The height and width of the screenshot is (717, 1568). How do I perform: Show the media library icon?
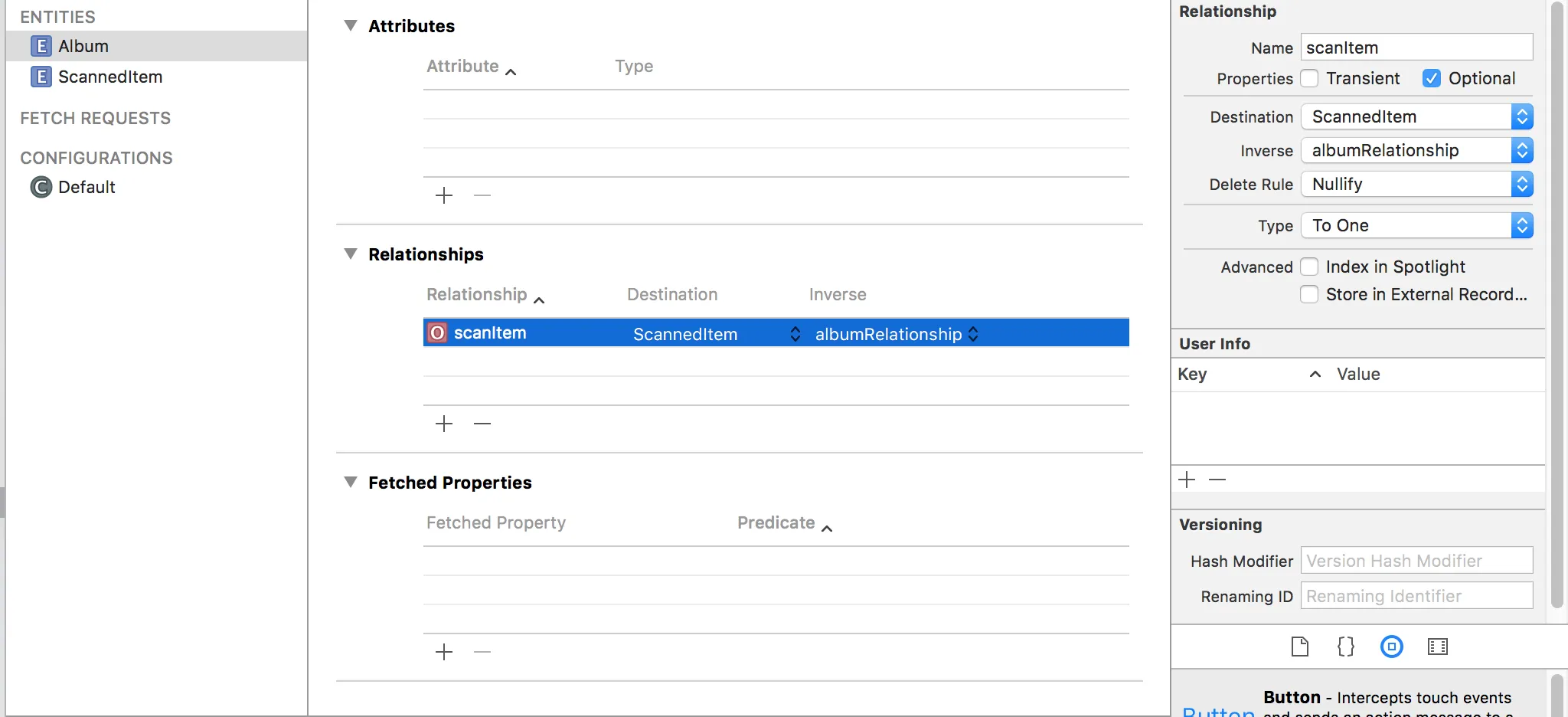(x=1437, y=647)
